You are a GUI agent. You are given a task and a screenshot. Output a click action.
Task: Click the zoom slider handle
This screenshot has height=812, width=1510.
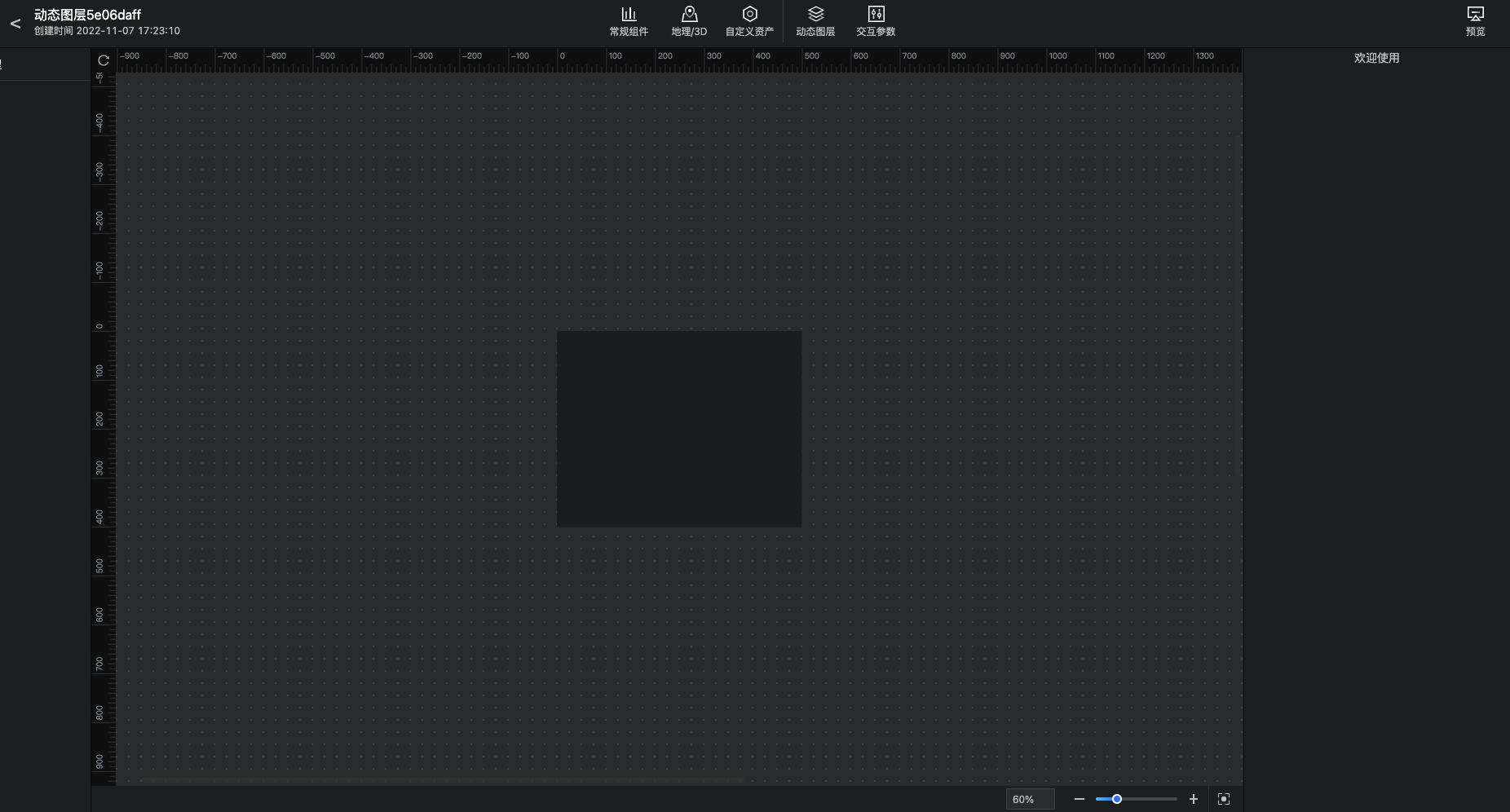pos(1117,799)
